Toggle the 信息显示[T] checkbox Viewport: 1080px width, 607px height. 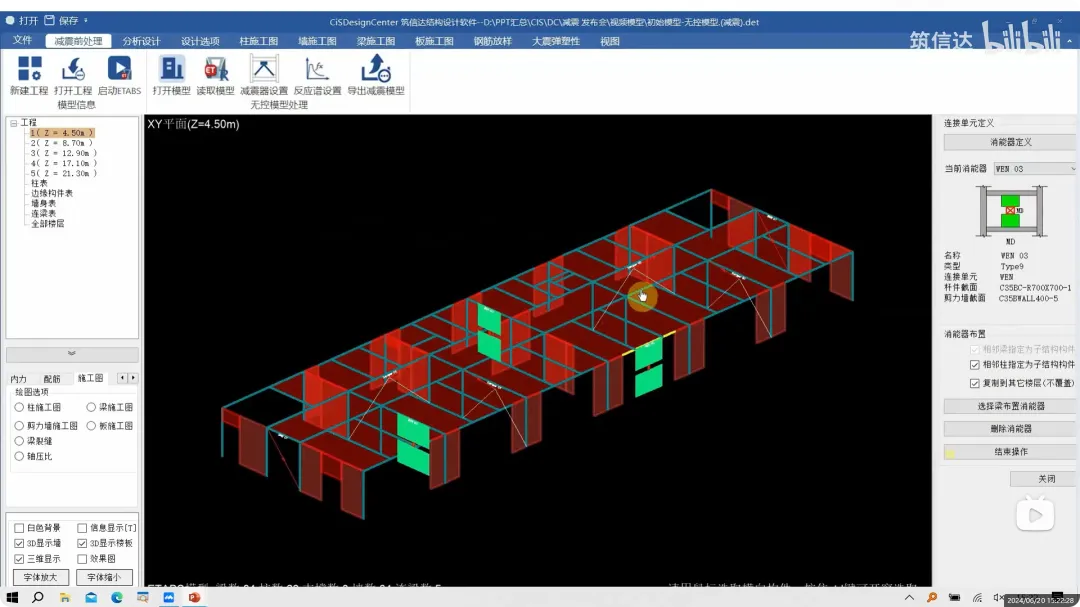pos(82,528)
